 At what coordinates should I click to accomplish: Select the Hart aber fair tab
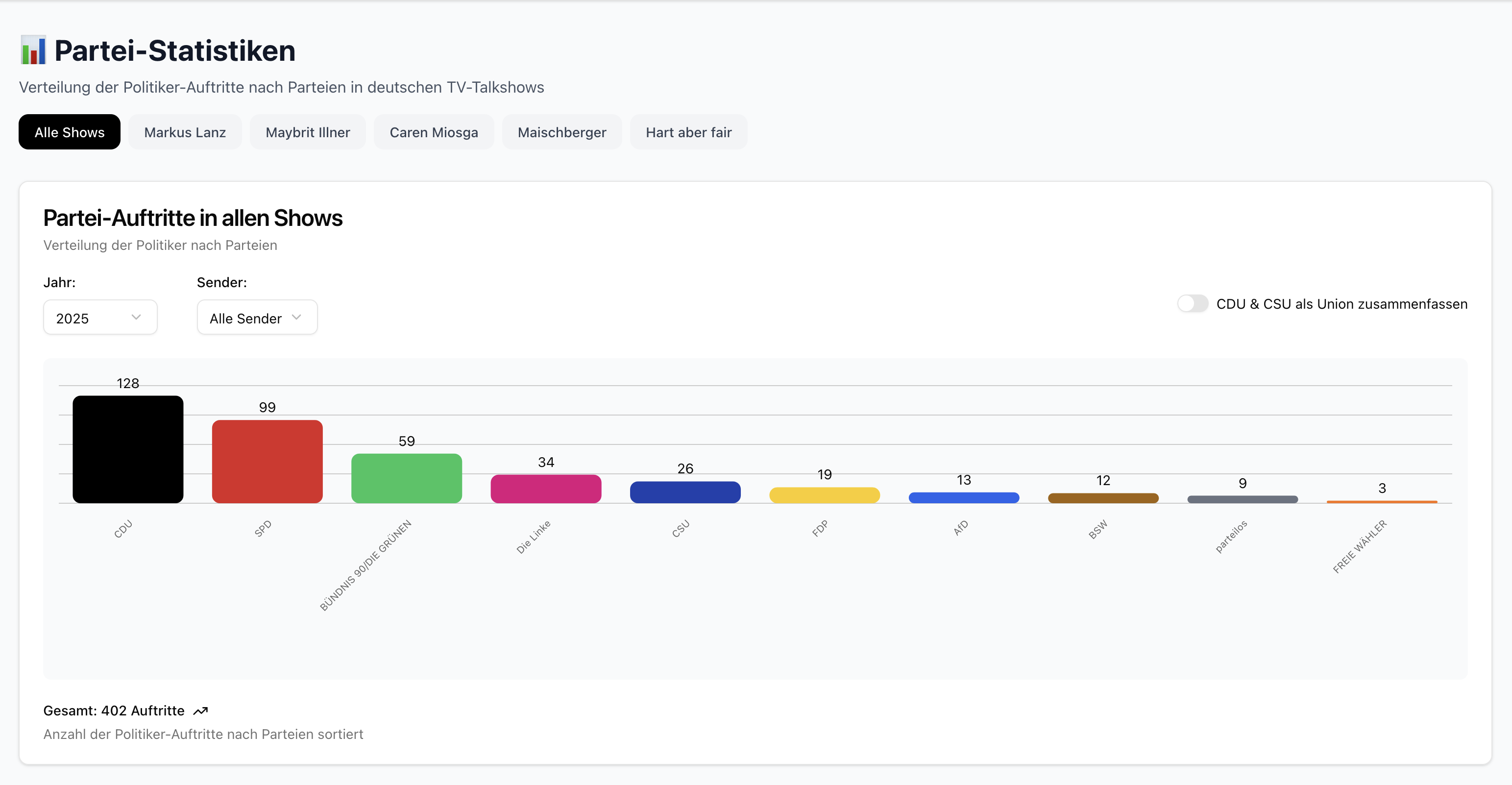click(688, 132)
